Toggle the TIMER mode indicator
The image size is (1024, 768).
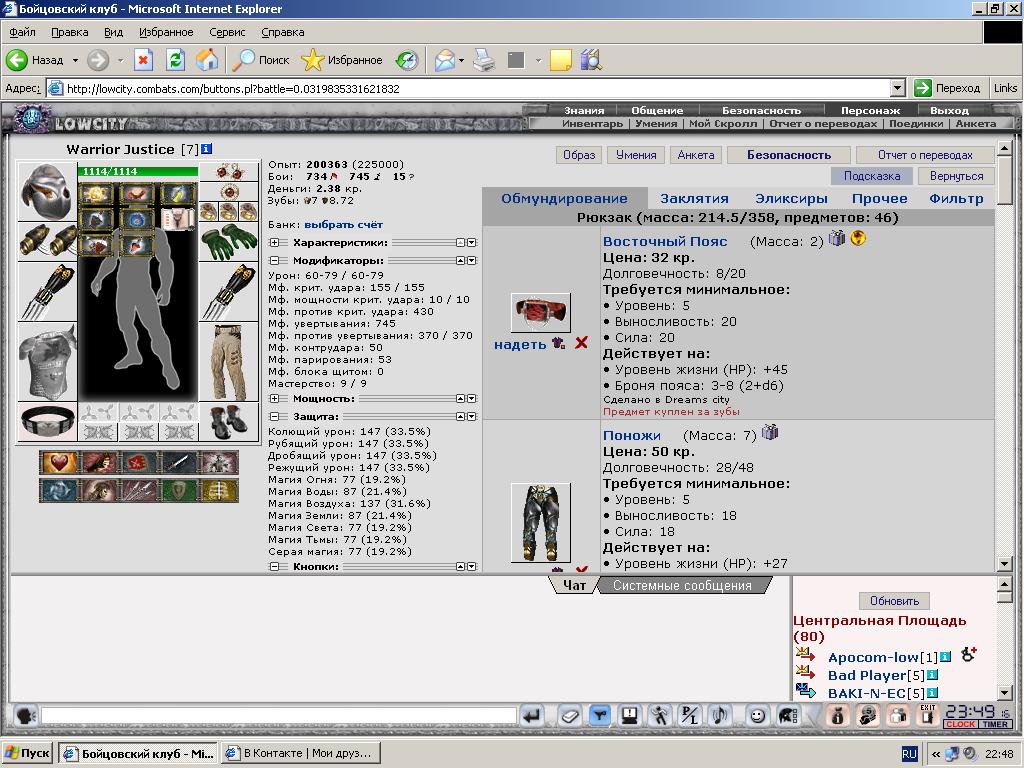995,724
